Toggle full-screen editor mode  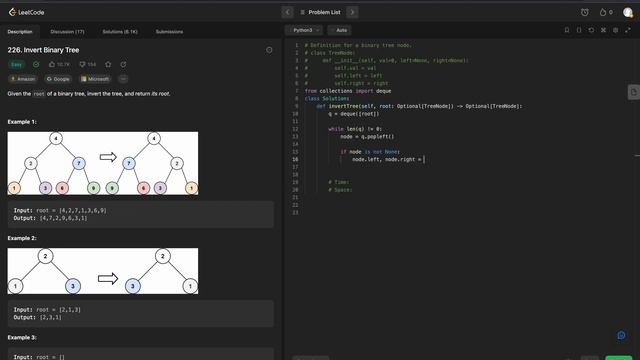pos(628,30)
